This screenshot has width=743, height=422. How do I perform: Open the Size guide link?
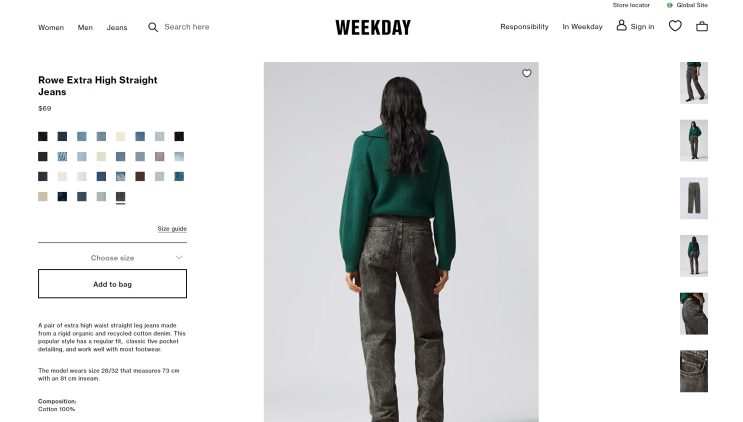(172, 228)
